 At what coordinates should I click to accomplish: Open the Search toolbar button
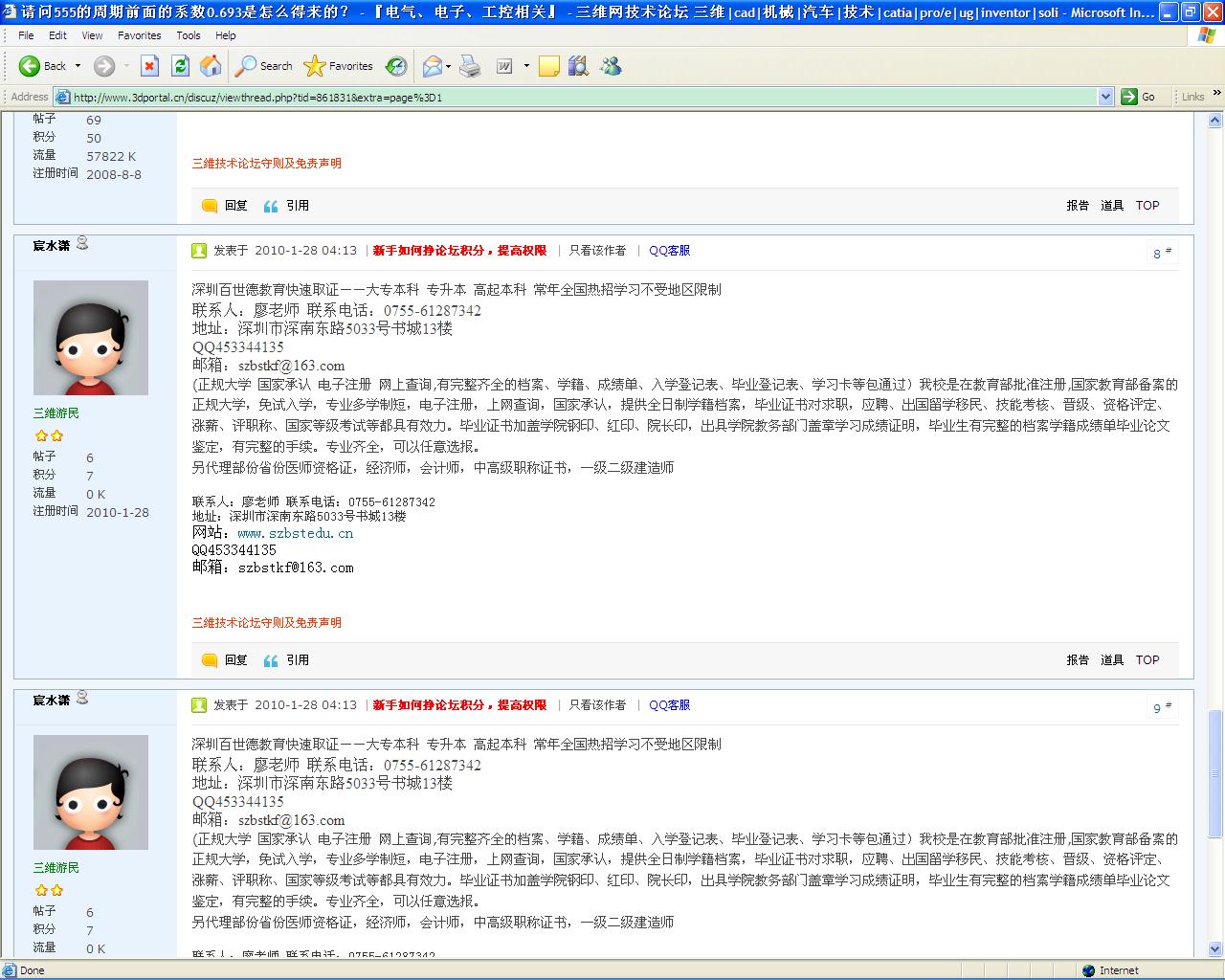pyautogui.click(x=264, y=66)
